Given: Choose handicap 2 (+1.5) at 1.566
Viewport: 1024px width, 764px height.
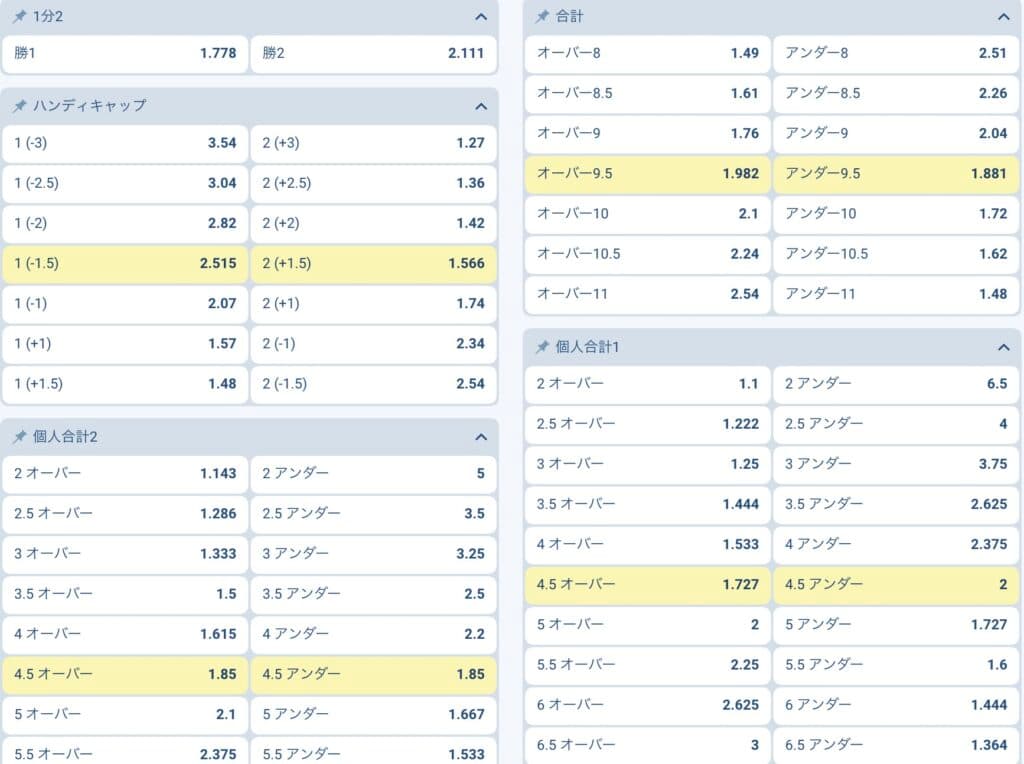Looking at the screenshot, I should pyautogui.click(x=373, y=263).
